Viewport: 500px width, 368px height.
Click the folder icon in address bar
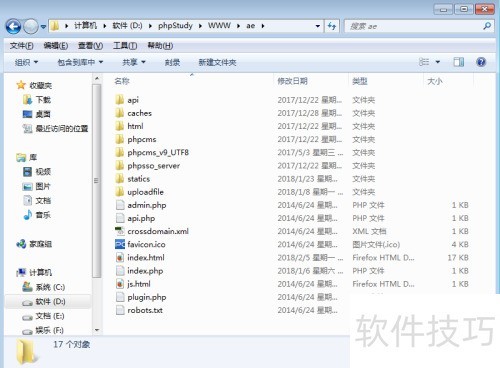(x=55, y=26)
